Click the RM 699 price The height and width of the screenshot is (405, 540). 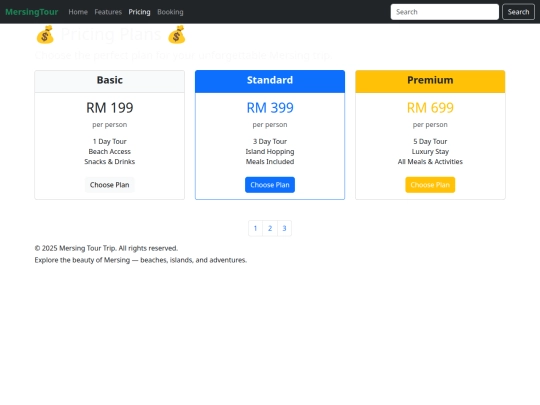[x=430, y=108]
